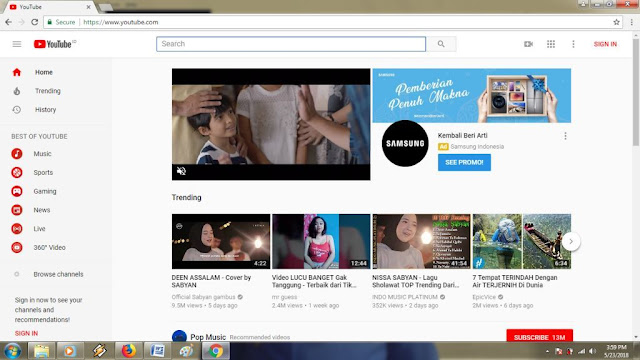Open Music under Best of YouTube
Image resolution: width=640 pixels, height=360 pixels.
[42, 153]
